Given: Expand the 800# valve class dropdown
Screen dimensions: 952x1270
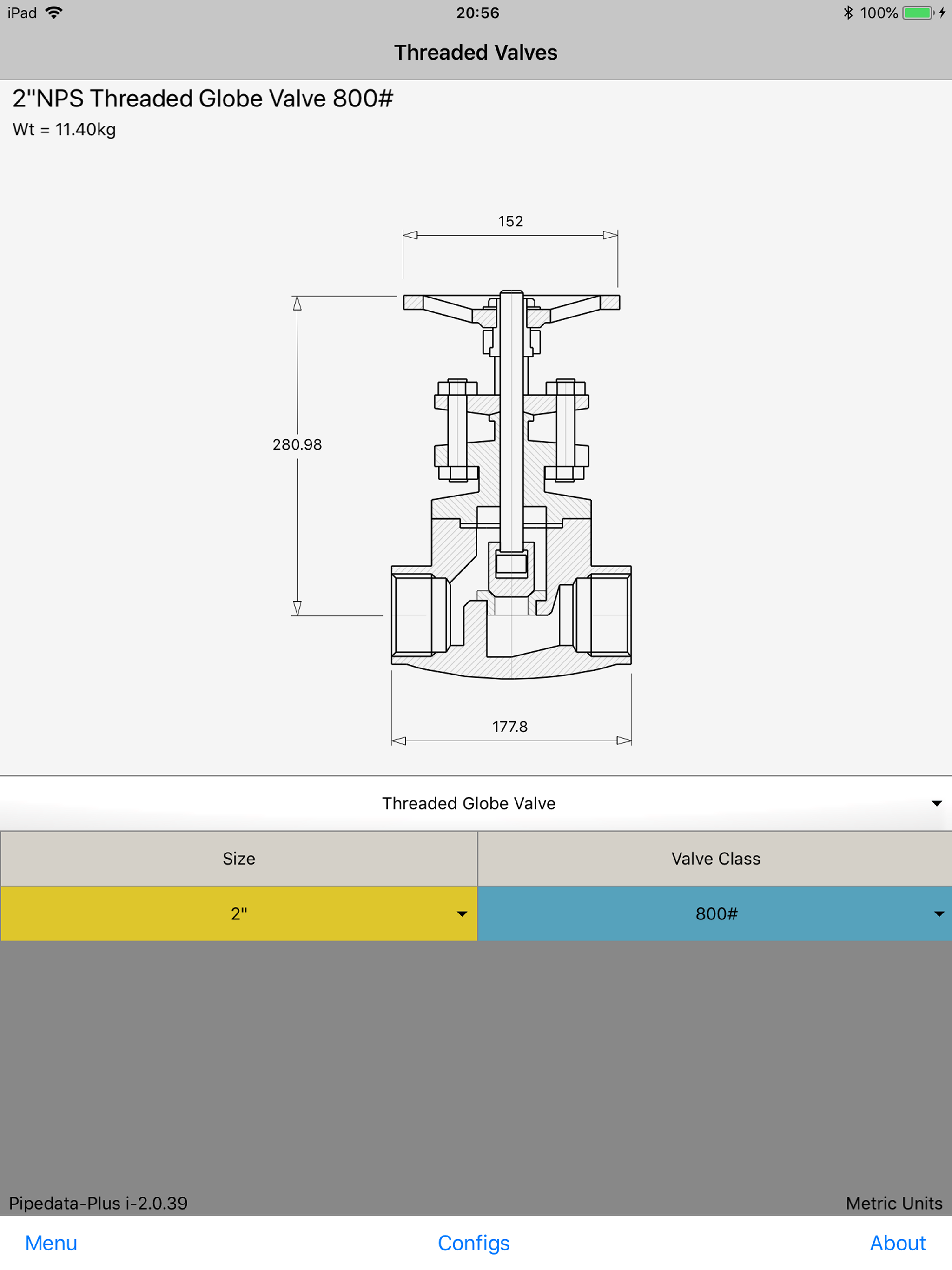Looking at the screenshot, I should click(x=715, y=913).
